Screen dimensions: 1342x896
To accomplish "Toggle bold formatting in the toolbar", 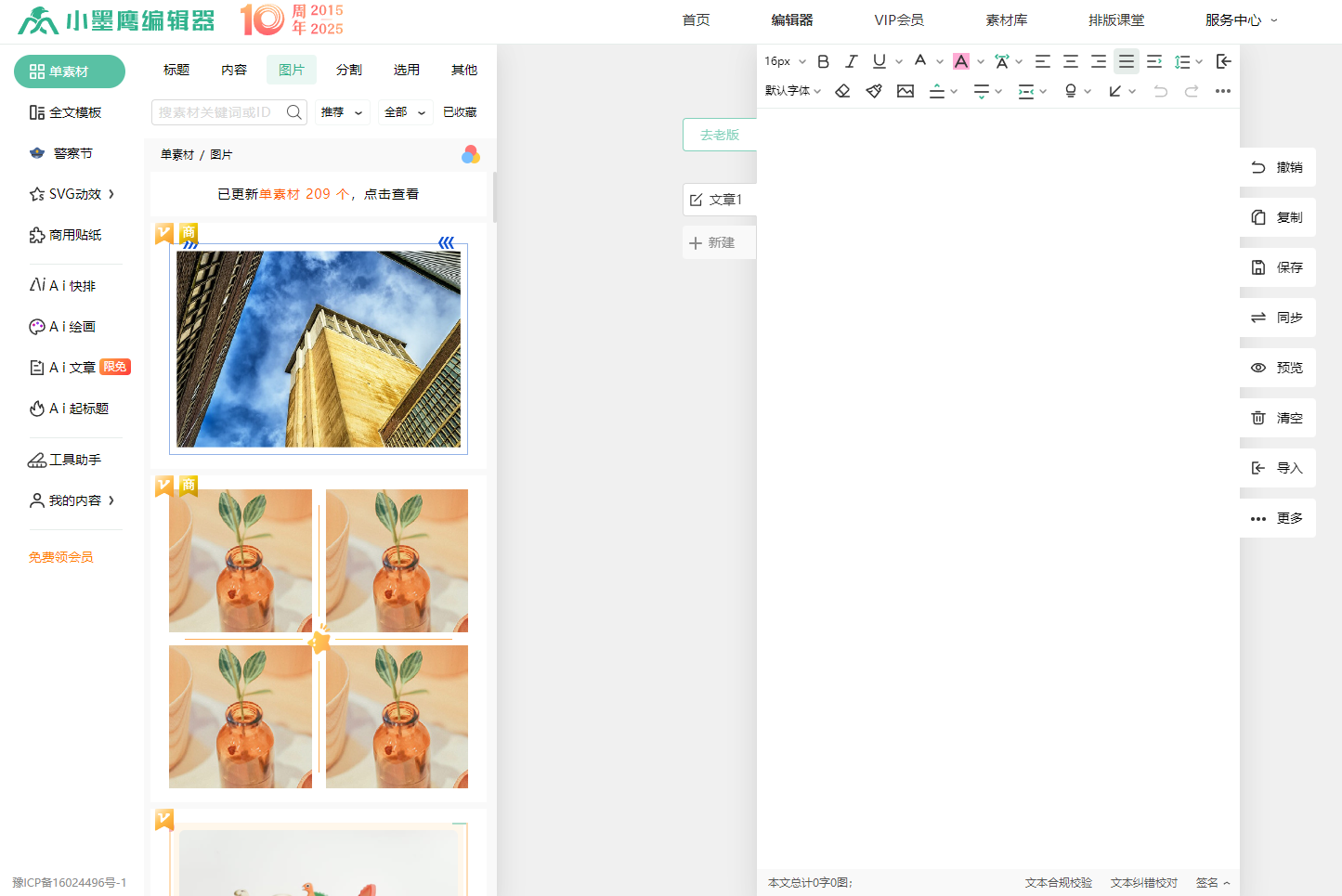I will tap(823, 61).
